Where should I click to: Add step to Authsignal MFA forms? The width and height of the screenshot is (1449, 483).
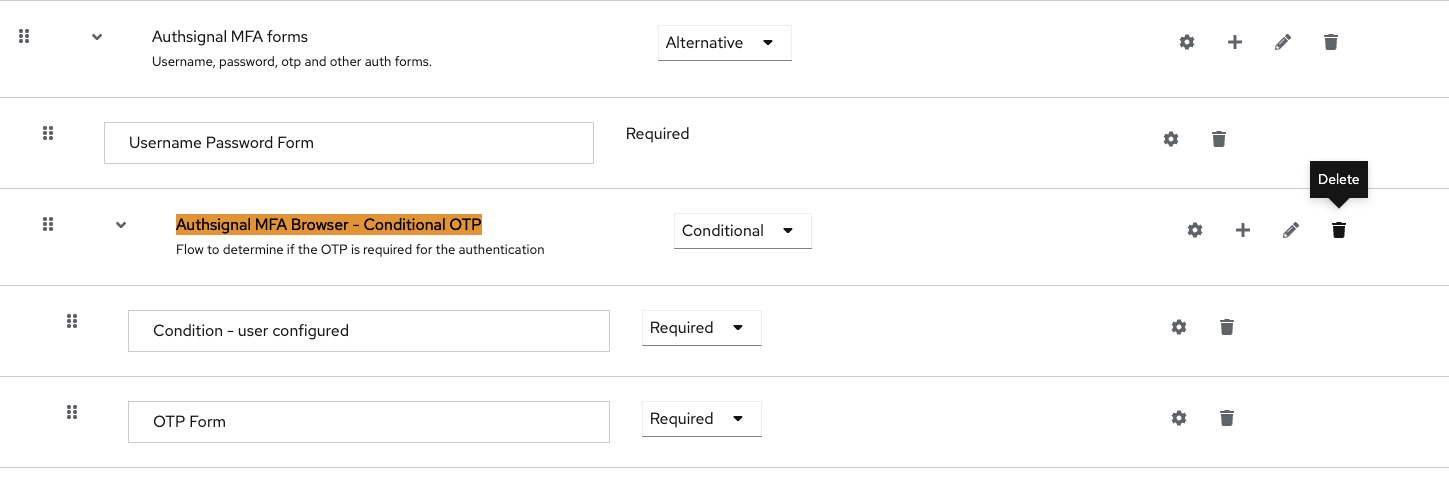click(x=1235, y=42)
